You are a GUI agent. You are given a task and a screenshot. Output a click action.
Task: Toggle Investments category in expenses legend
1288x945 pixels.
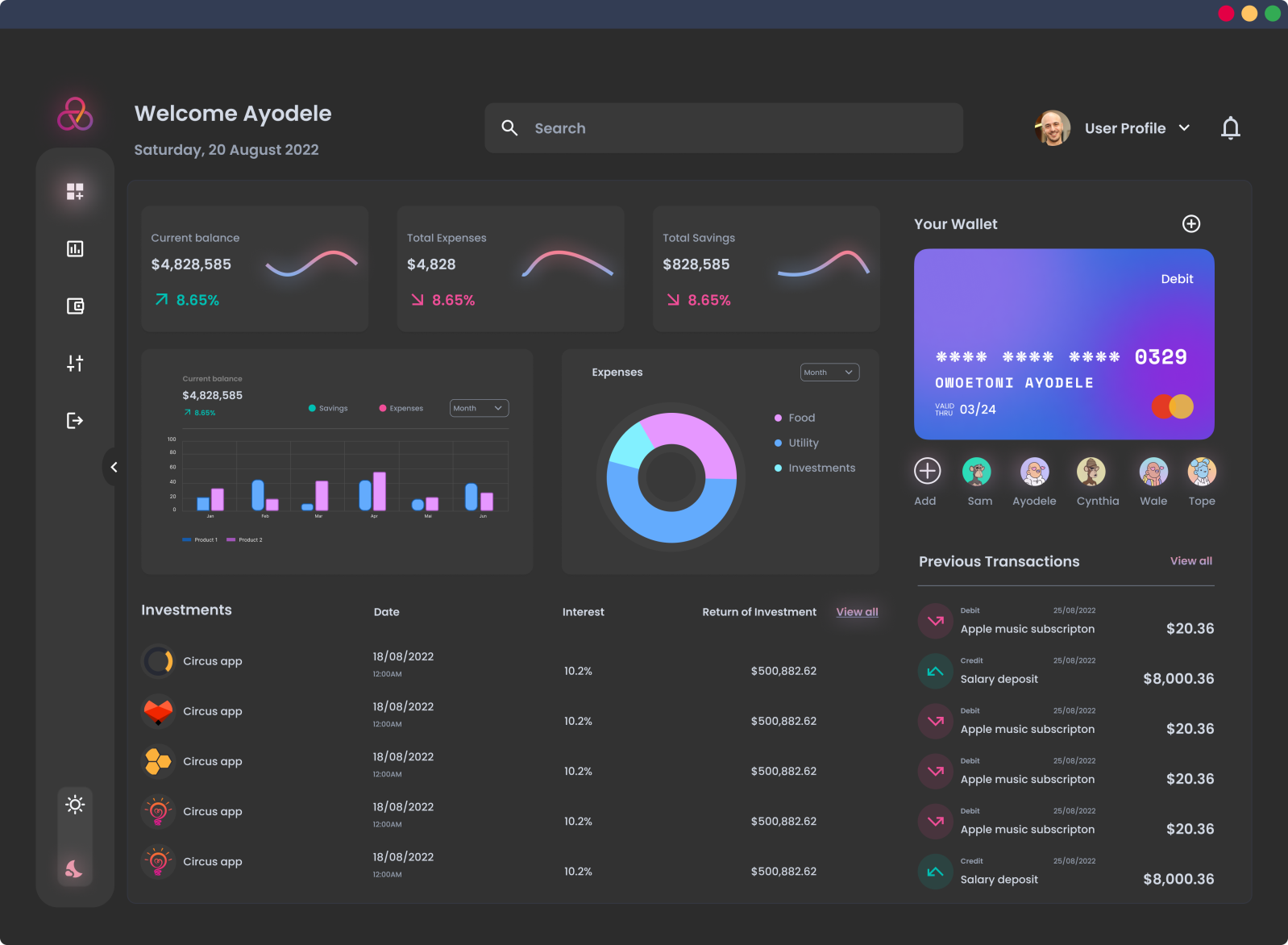[815, 468]
